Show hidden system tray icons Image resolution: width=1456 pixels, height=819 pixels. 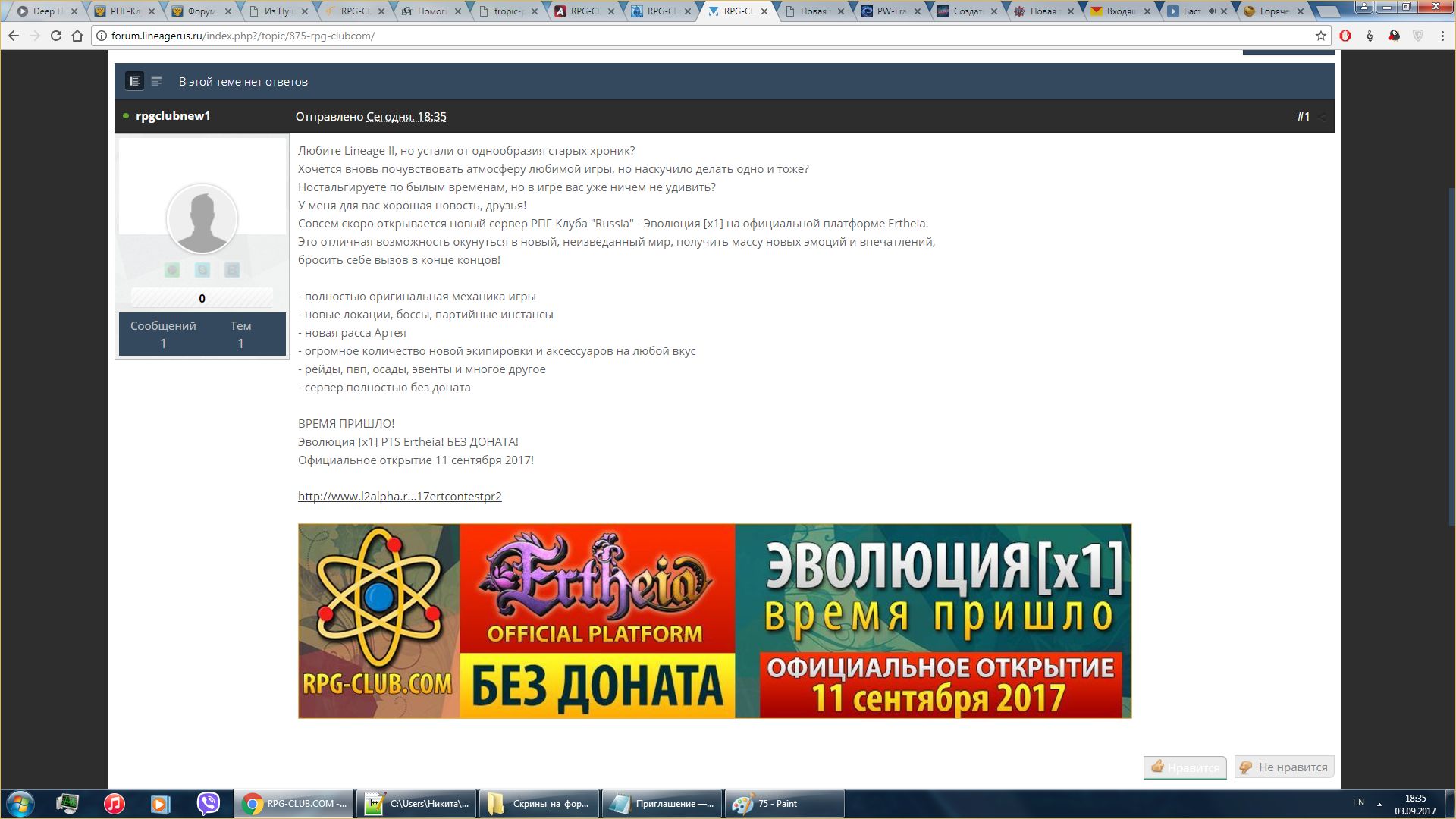(1379, 804)
